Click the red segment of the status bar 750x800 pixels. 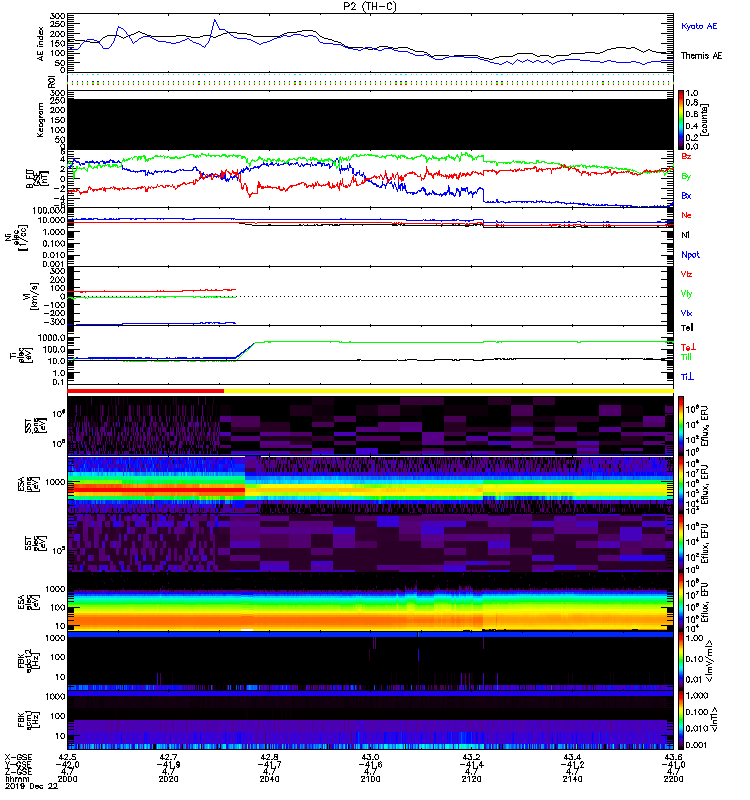[x=145, y=391]
